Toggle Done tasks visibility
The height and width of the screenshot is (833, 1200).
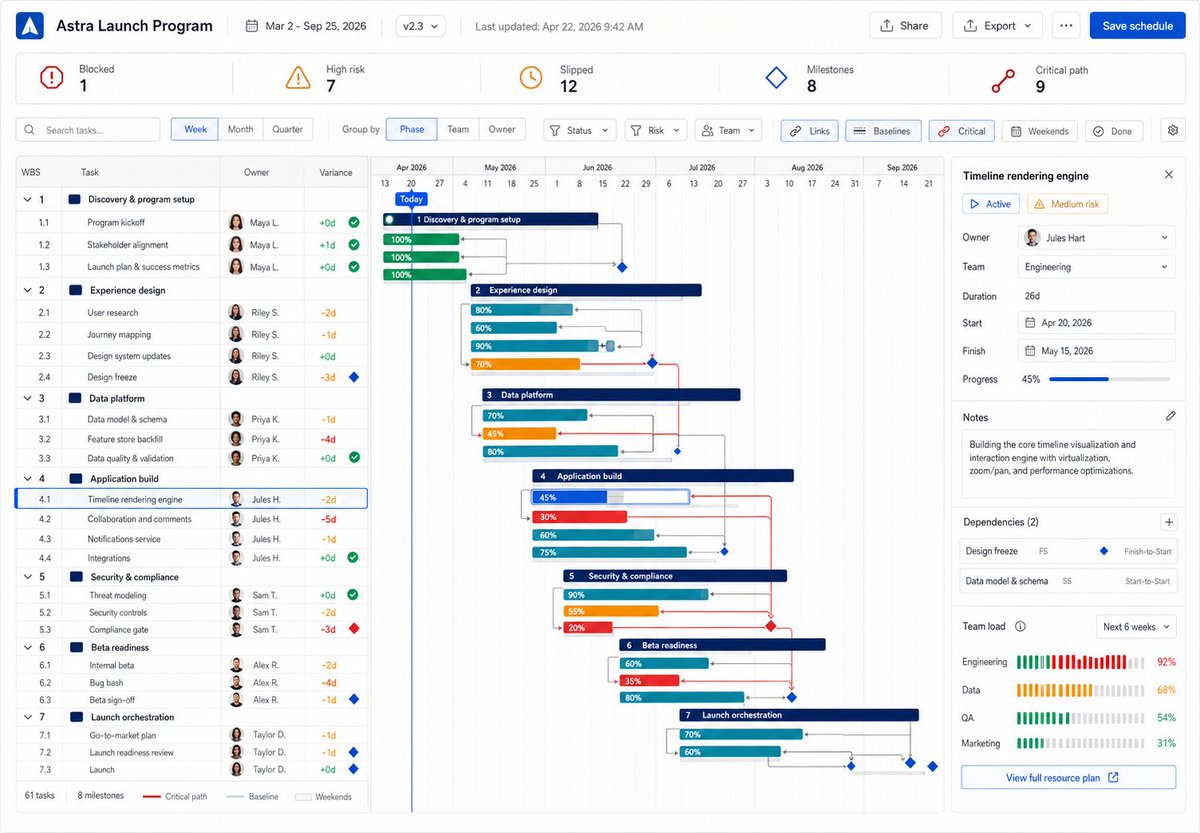click(1113, 130)
